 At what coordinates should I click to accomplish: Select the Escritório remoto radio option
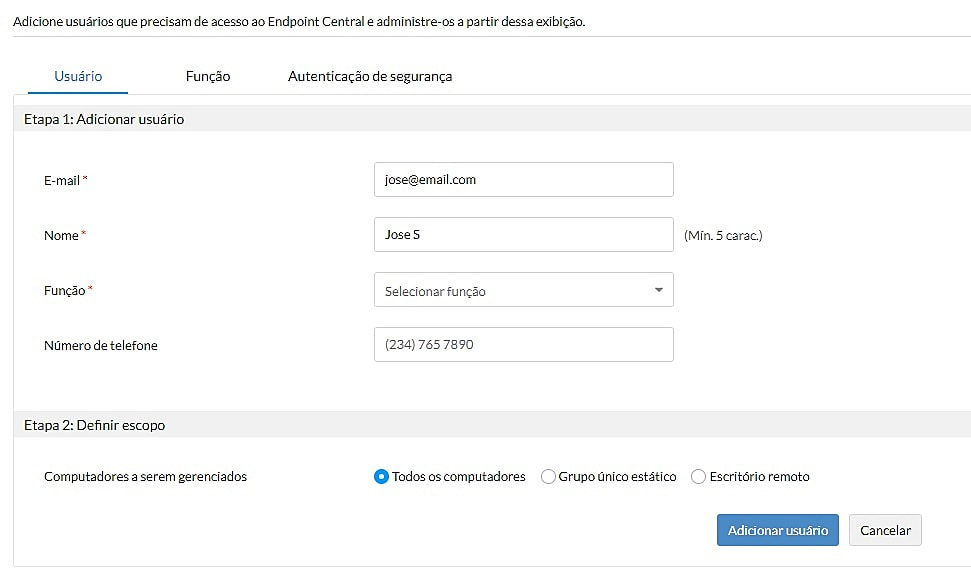[699, 477]
